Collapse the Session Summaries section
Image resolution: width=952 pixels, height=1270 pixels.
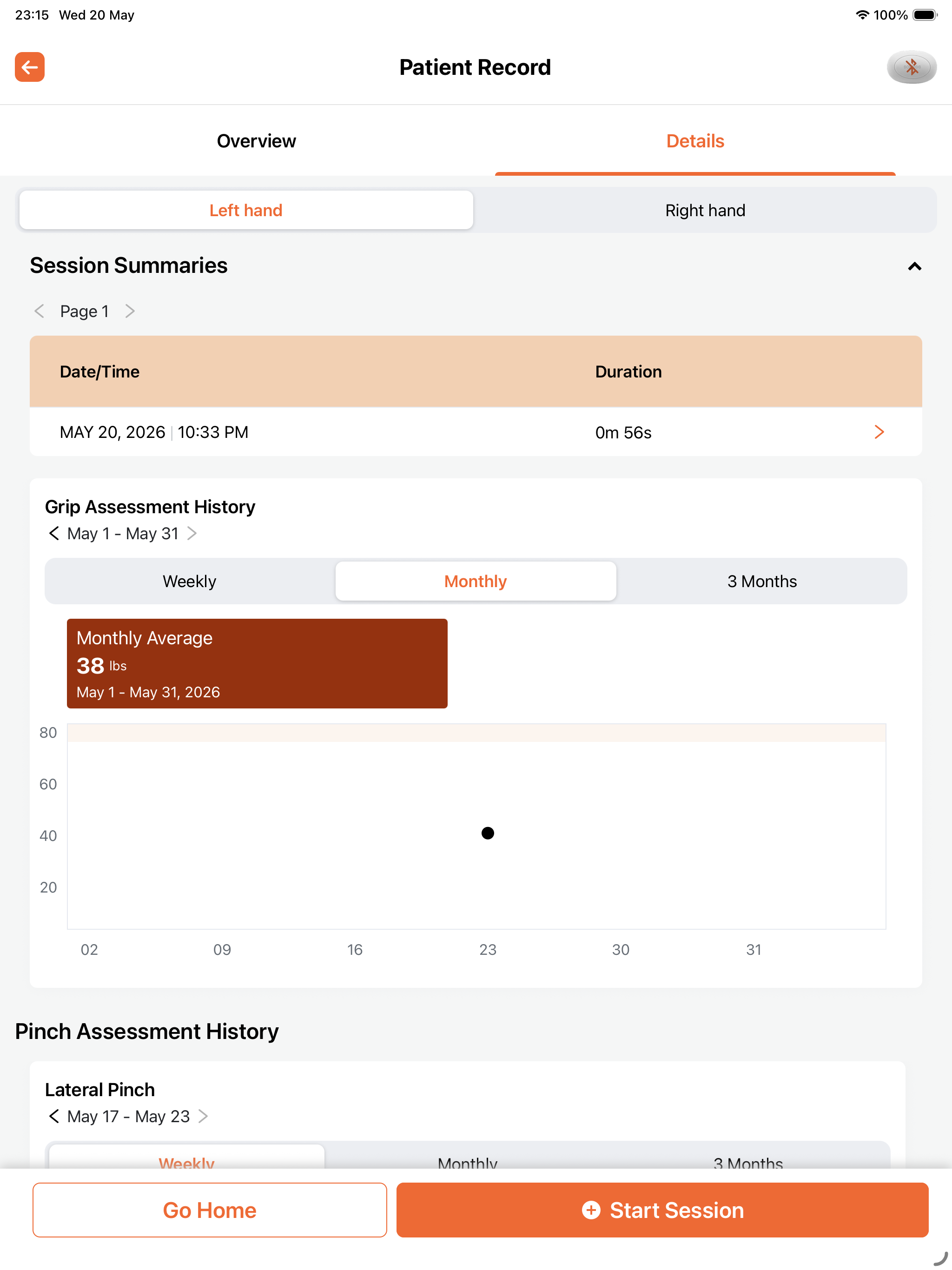[914, 266]
